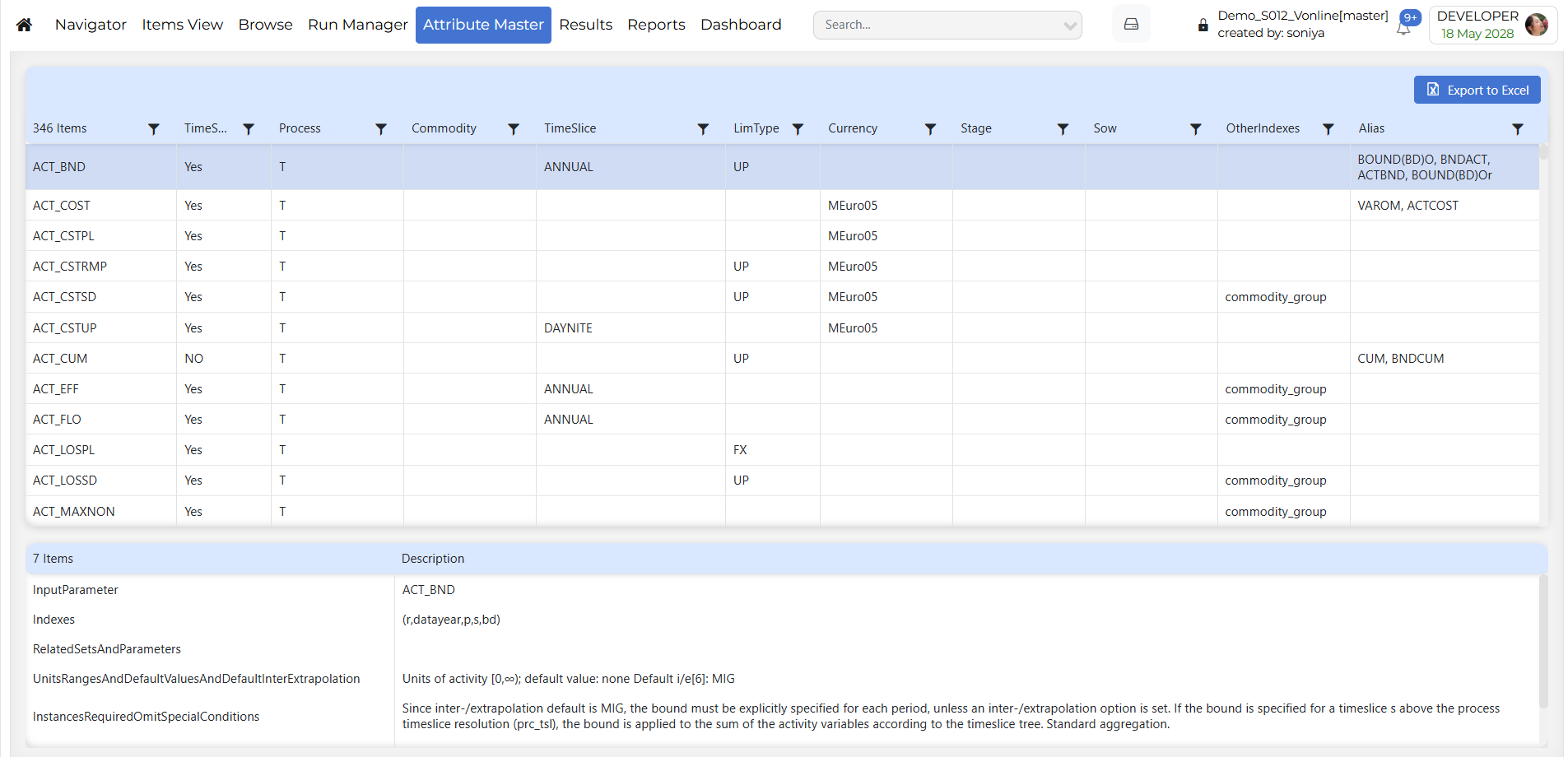Switch to Items View
Screen dimensions: 1568x757
tap(182, 25)
